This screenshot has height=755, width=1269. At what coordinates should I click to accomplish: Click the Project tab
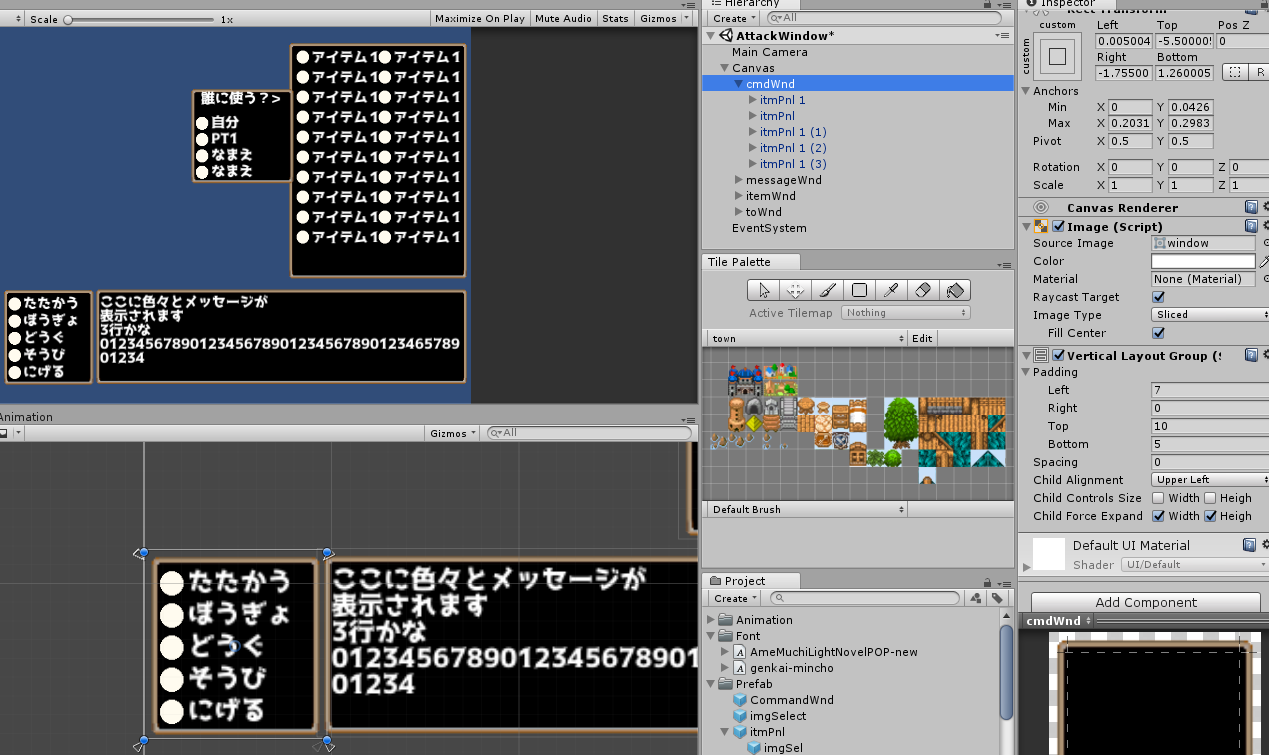tap(744, 581)
